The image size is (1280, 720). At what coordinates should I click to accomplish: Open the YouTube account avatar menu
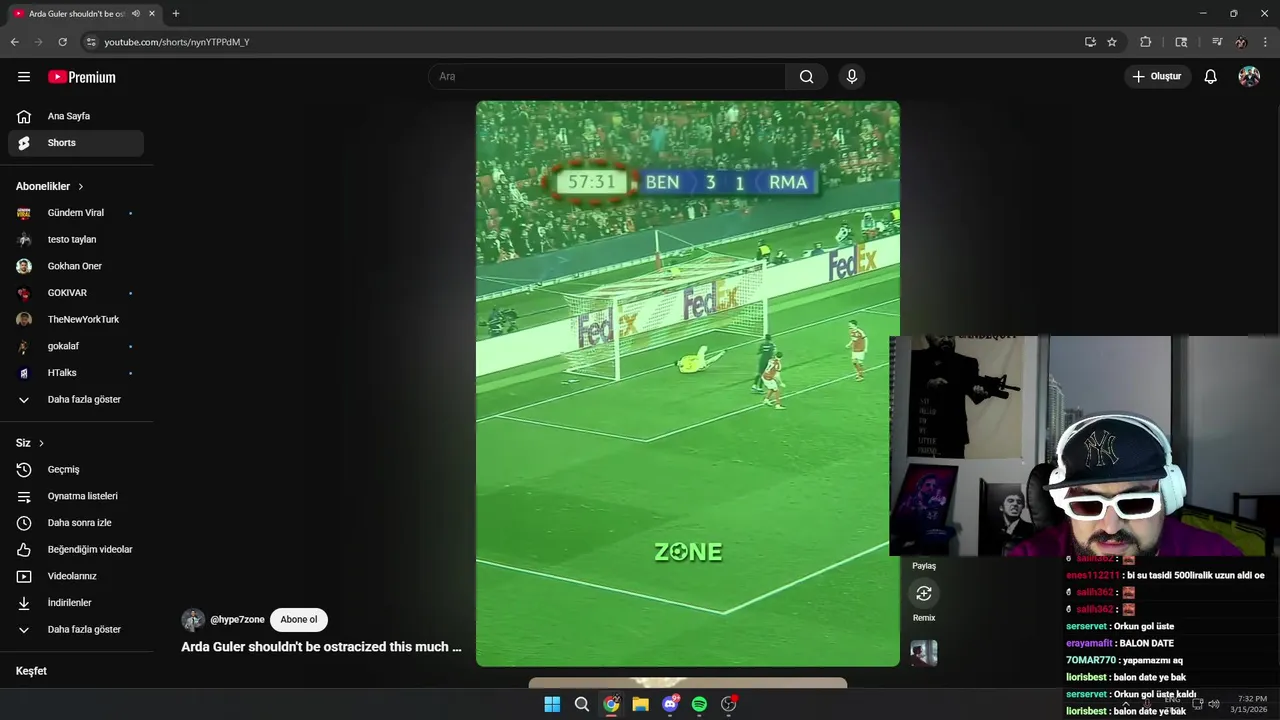pos(1249,77)
